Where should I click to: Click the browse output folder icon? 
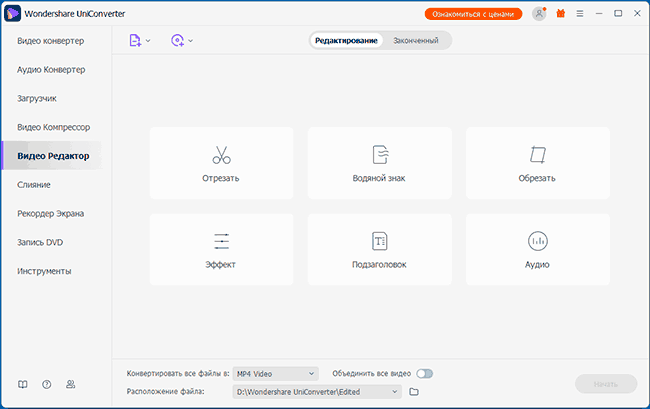click(x=414, y=392)
